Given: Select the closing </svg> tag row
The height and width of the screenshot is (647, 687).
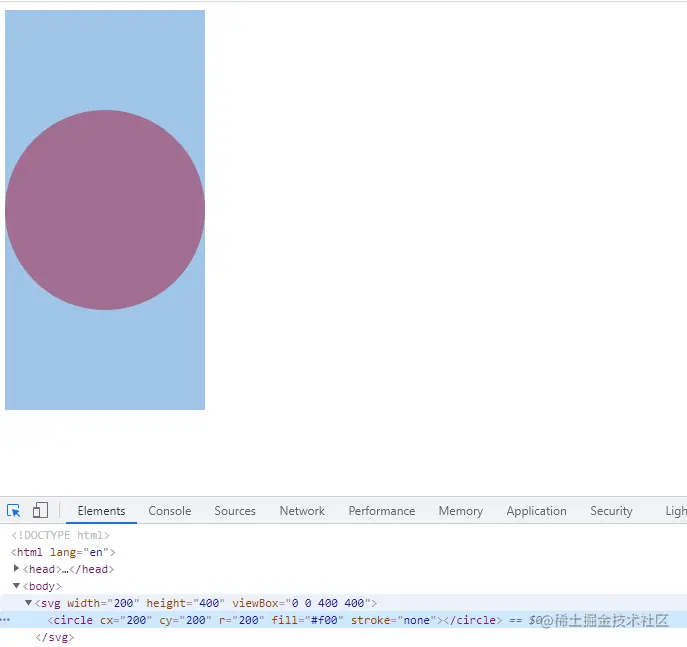Looking at the screenshot, I should 55,637.
